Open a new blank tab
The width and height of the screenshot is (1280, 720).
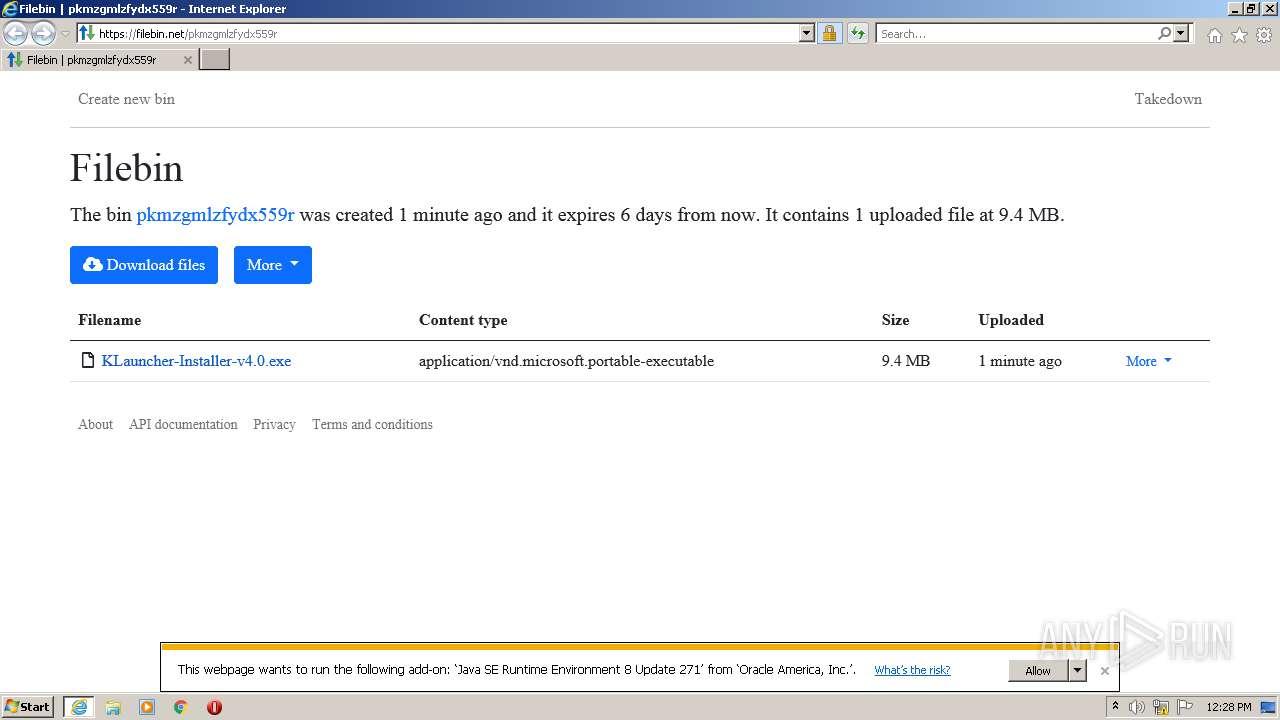point(215,60)
